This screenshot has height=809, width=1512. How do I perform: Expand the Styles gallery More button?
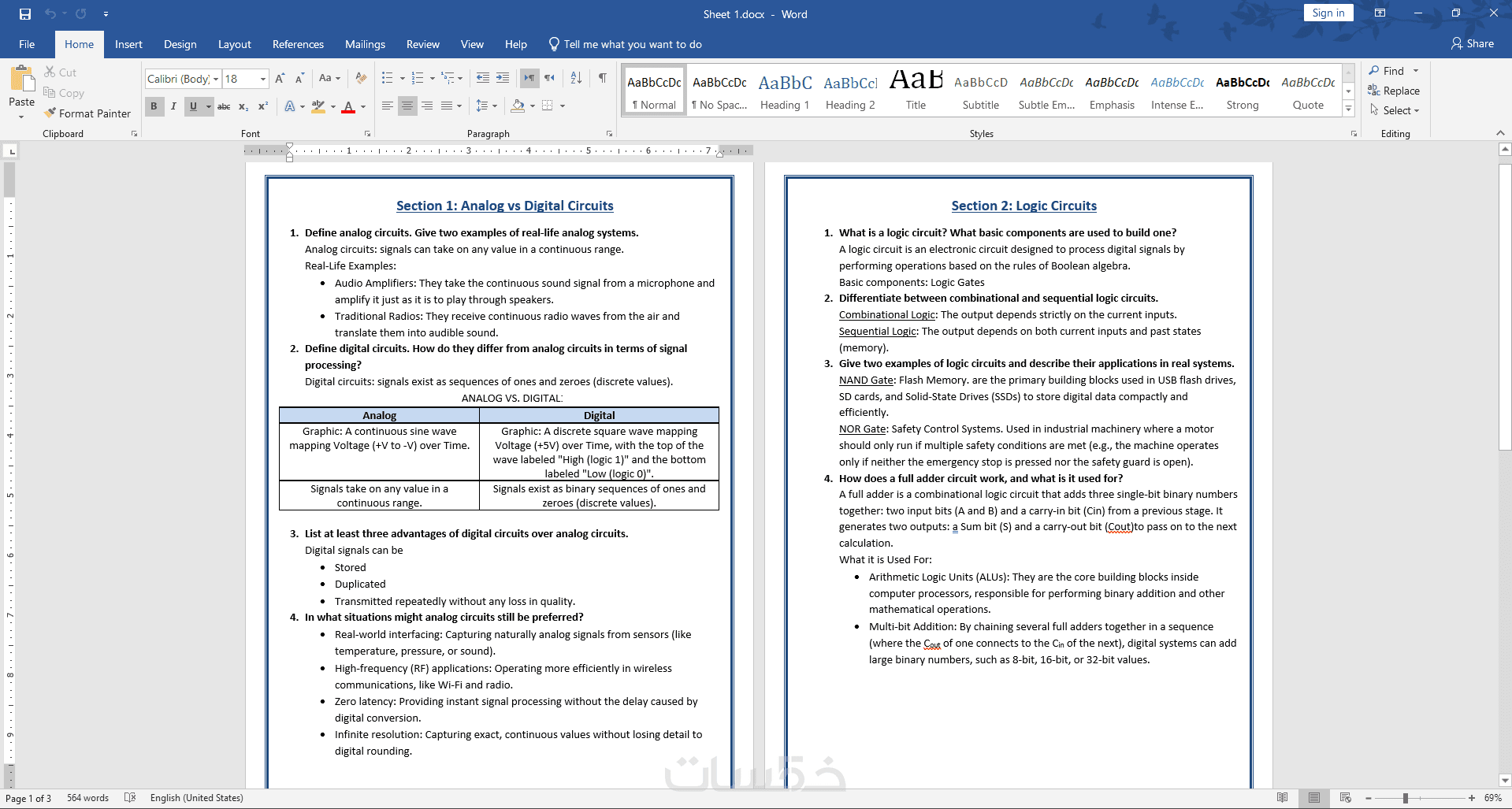pos(1349,109)
